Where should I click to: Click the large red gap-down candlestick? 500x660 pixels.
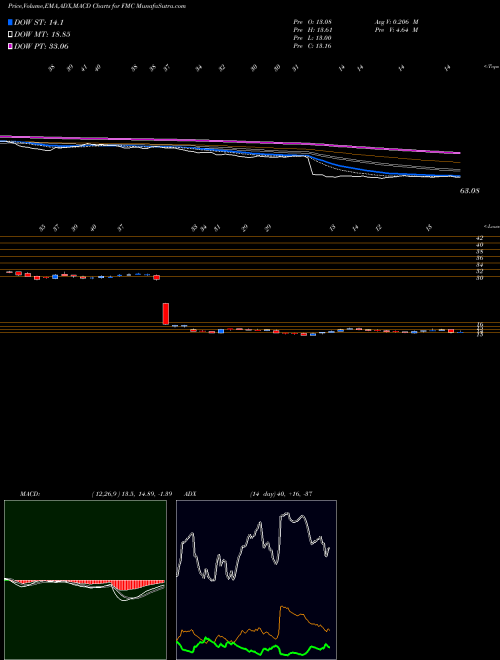tap(166, 314)
